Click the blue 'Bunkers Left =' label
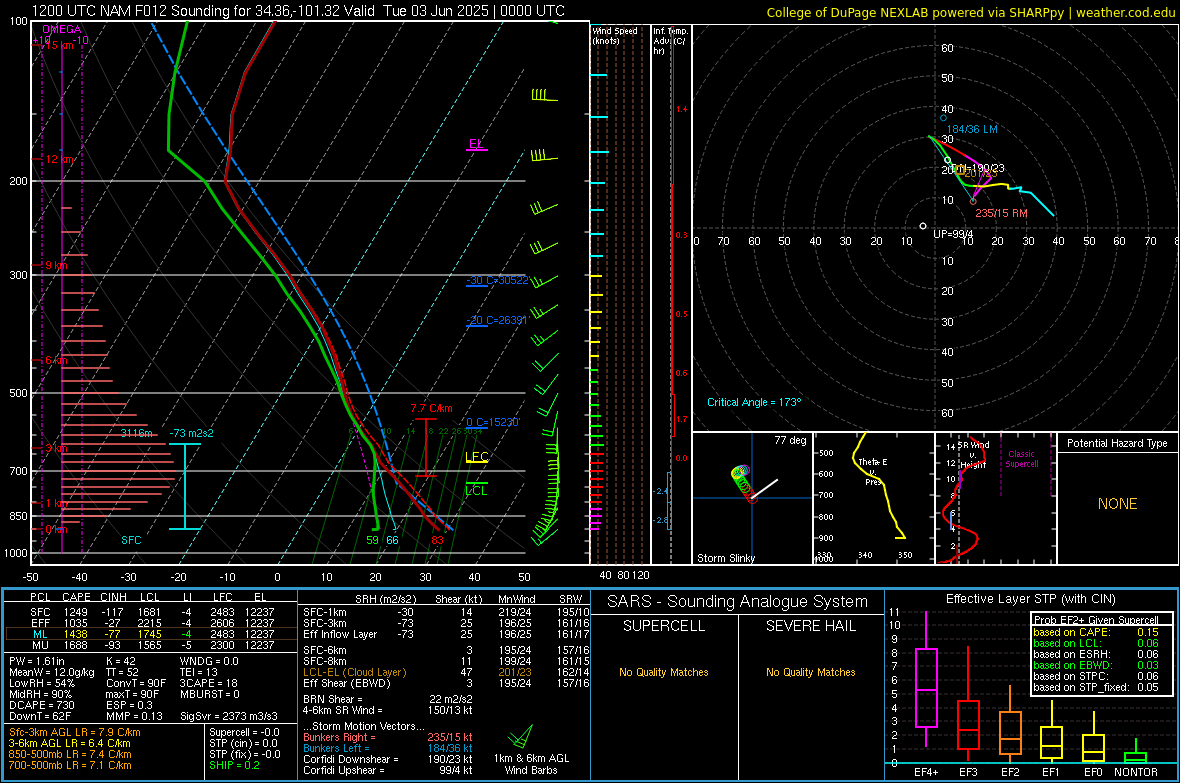Image resolution: width=1180 pixels, height=783 pixels. pos(336,748)
